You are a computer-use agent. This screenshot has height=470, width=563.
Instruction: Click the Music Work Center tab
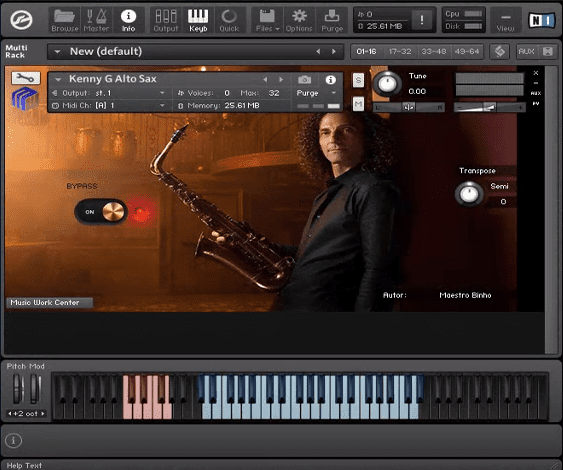(49, 303)
